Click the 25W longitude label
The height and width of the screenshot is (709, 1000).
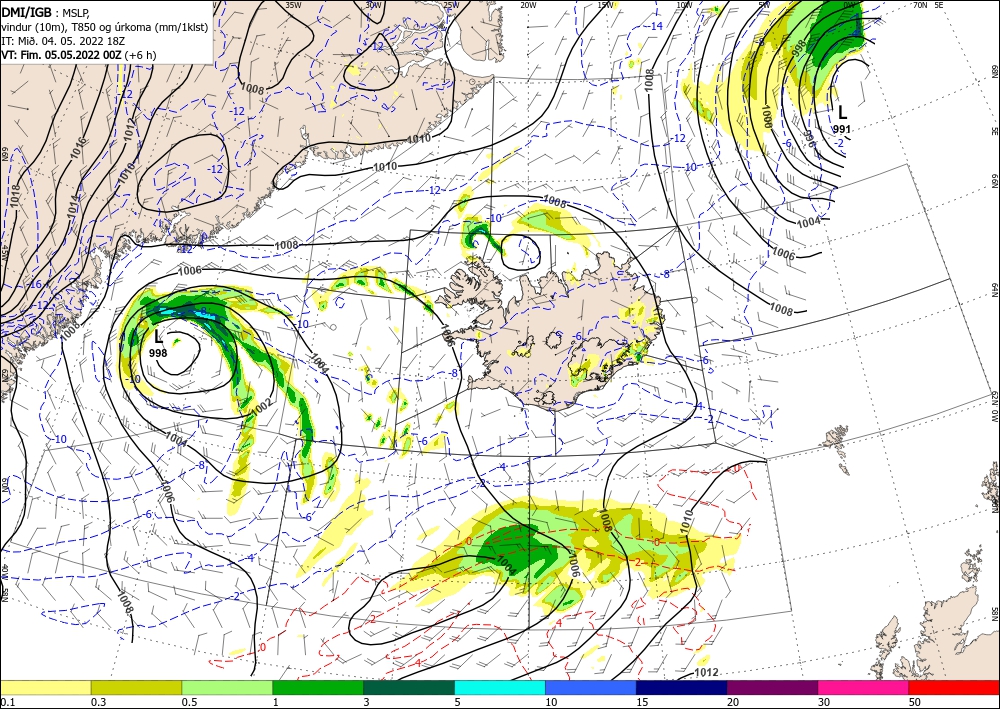451,5
